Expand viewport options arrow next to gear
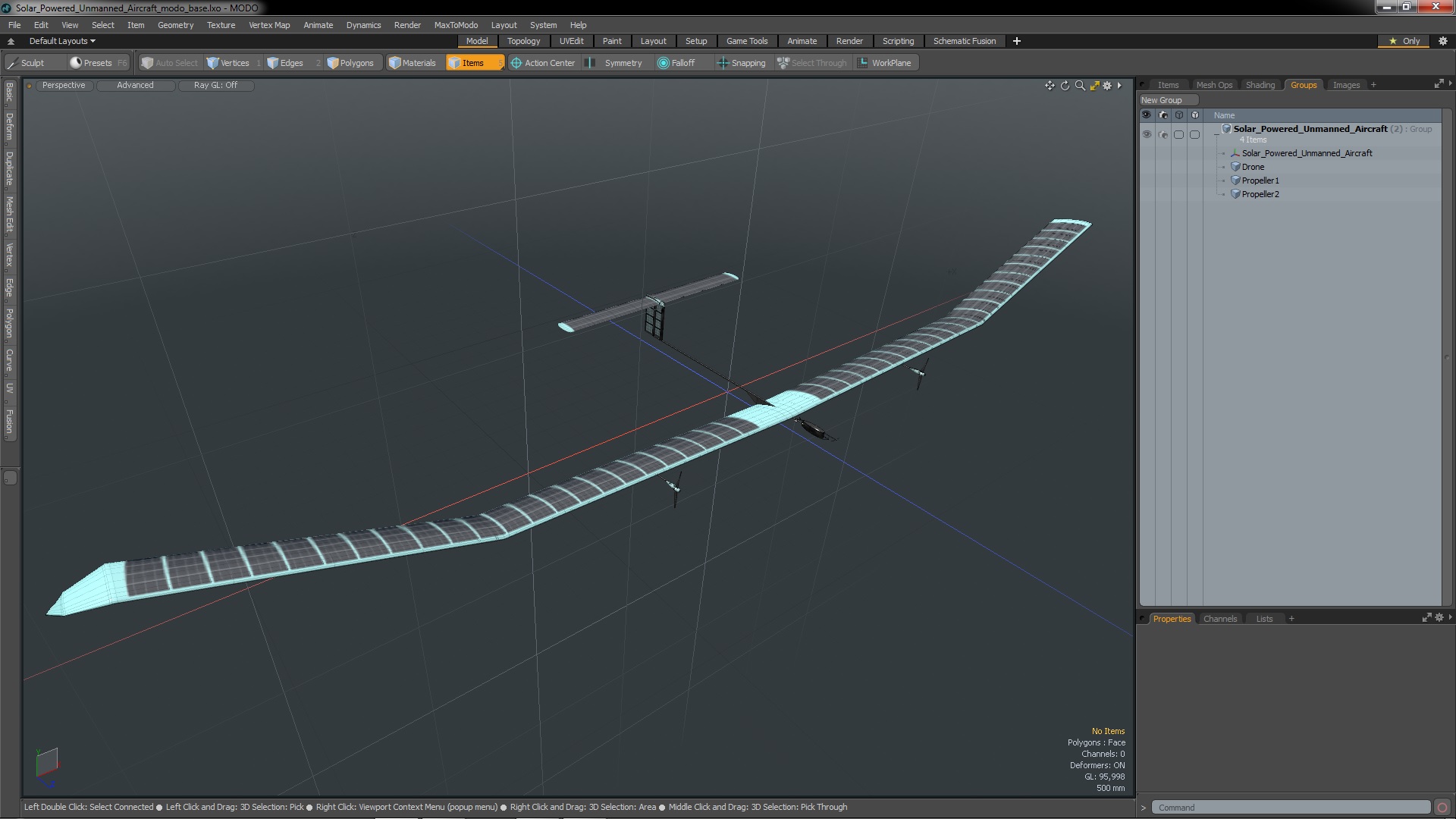The image size is (1456, 819). [x=1119, y=86]
